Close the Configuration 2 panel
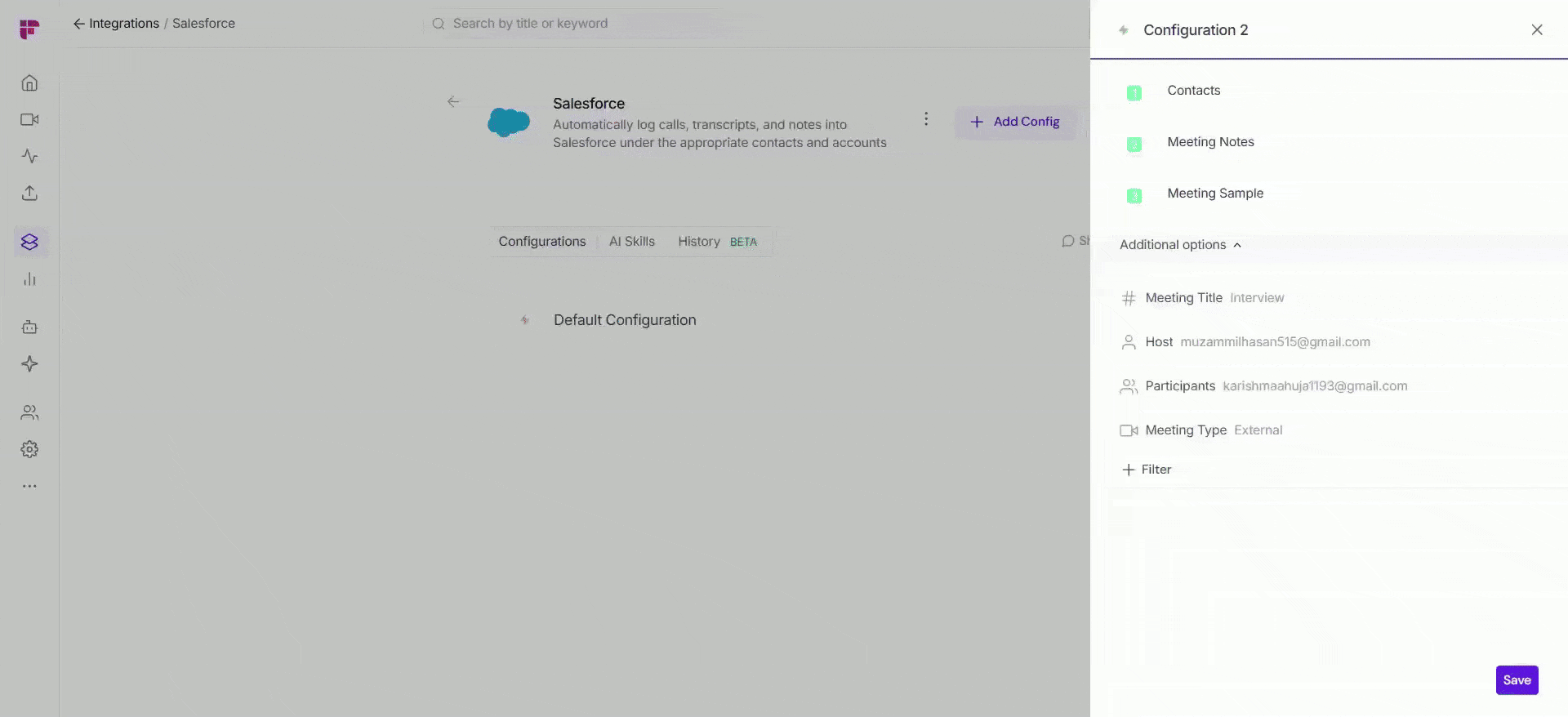This screenshot has height=717, width=1568. pyautogui.click(x=1537, y=30)
